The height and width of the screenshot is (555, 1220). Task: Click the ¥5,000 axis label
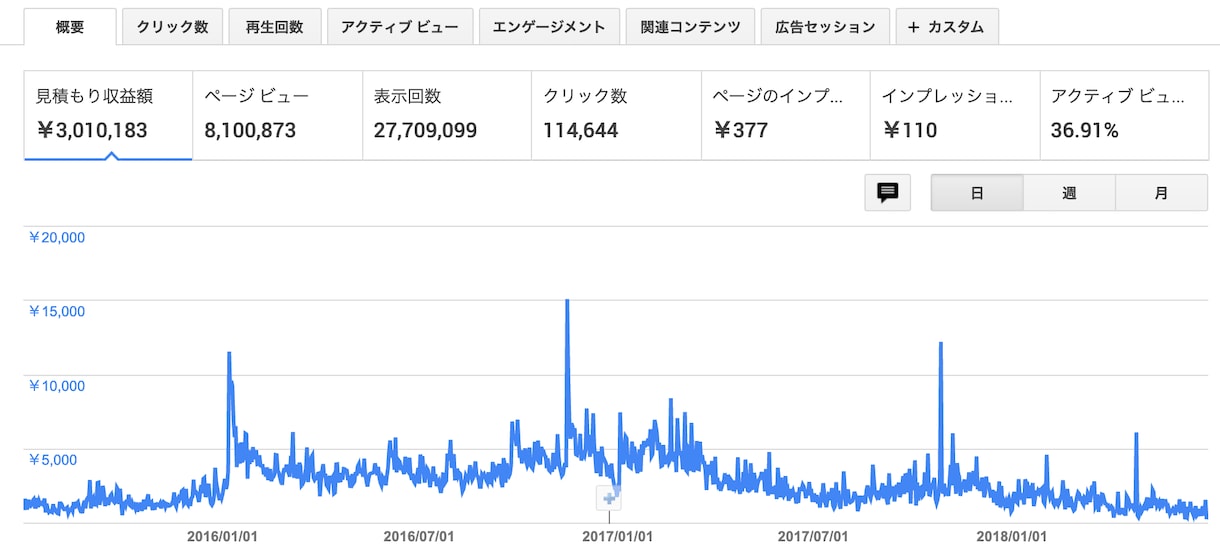pos(52,460)
